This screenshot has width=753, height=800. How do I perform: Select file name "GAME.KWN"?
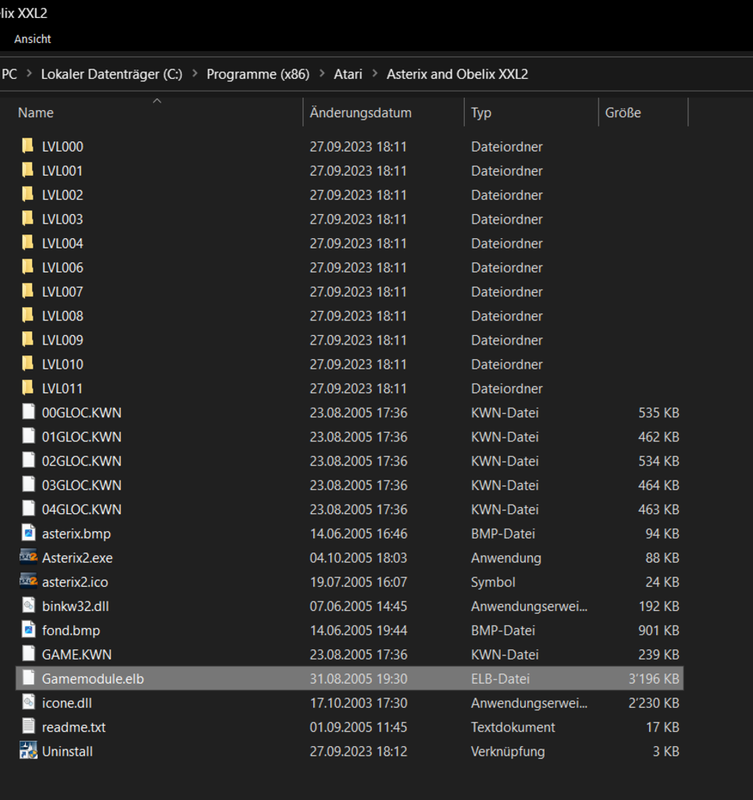coord(77,655)
